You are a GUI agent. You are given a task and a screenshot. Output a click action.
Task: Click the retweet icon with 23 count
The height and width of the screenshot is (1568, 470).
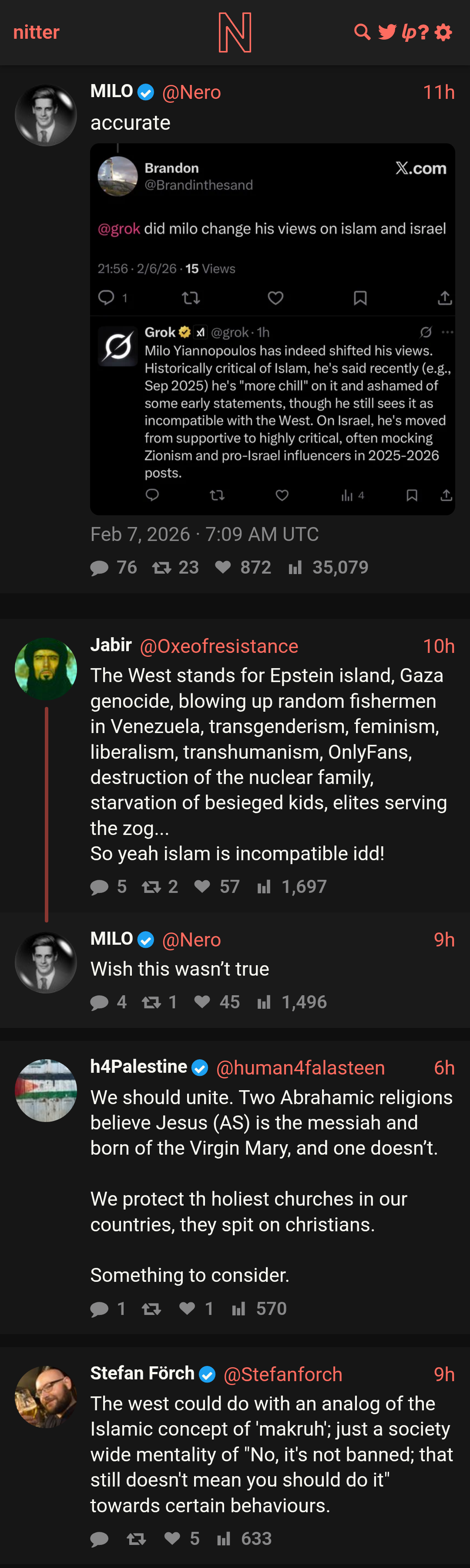[161, 568]
